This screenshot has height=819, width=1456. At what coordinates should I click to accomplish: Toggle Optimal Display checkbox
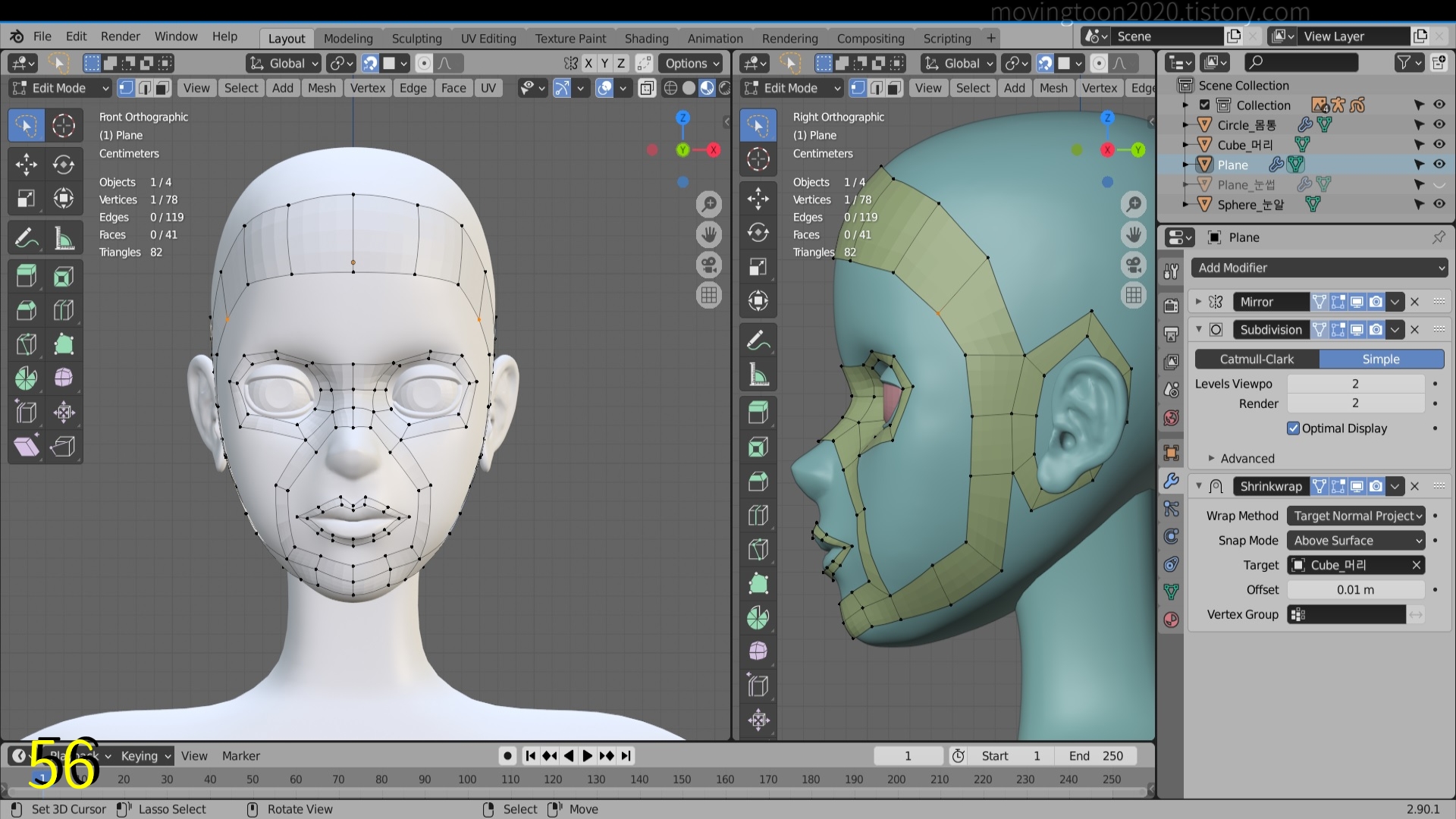1294,428
